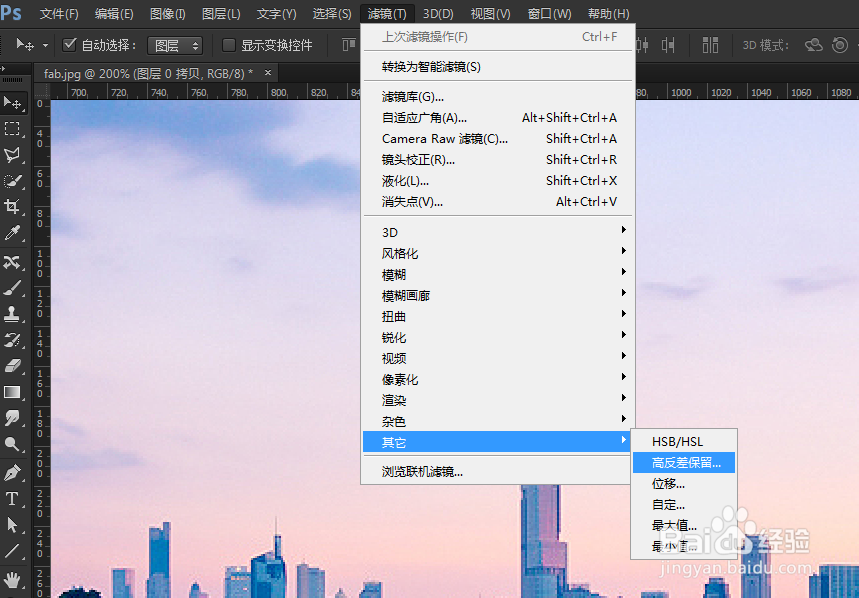The image size is (859, 598).
Task: Choose 转换为智能滤镜(S)
Action: point(497,67)
